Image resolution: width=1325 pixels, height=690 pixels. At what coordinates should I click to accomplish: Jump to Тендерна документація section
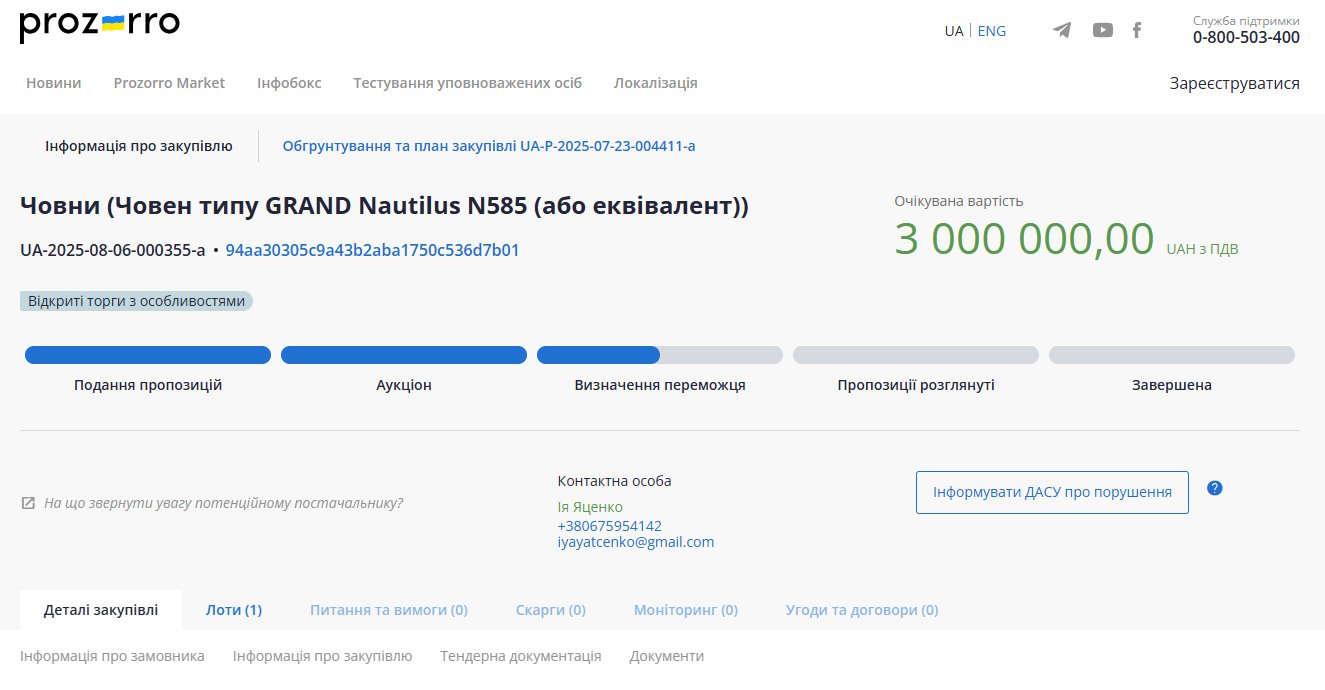tap(520, 656)
